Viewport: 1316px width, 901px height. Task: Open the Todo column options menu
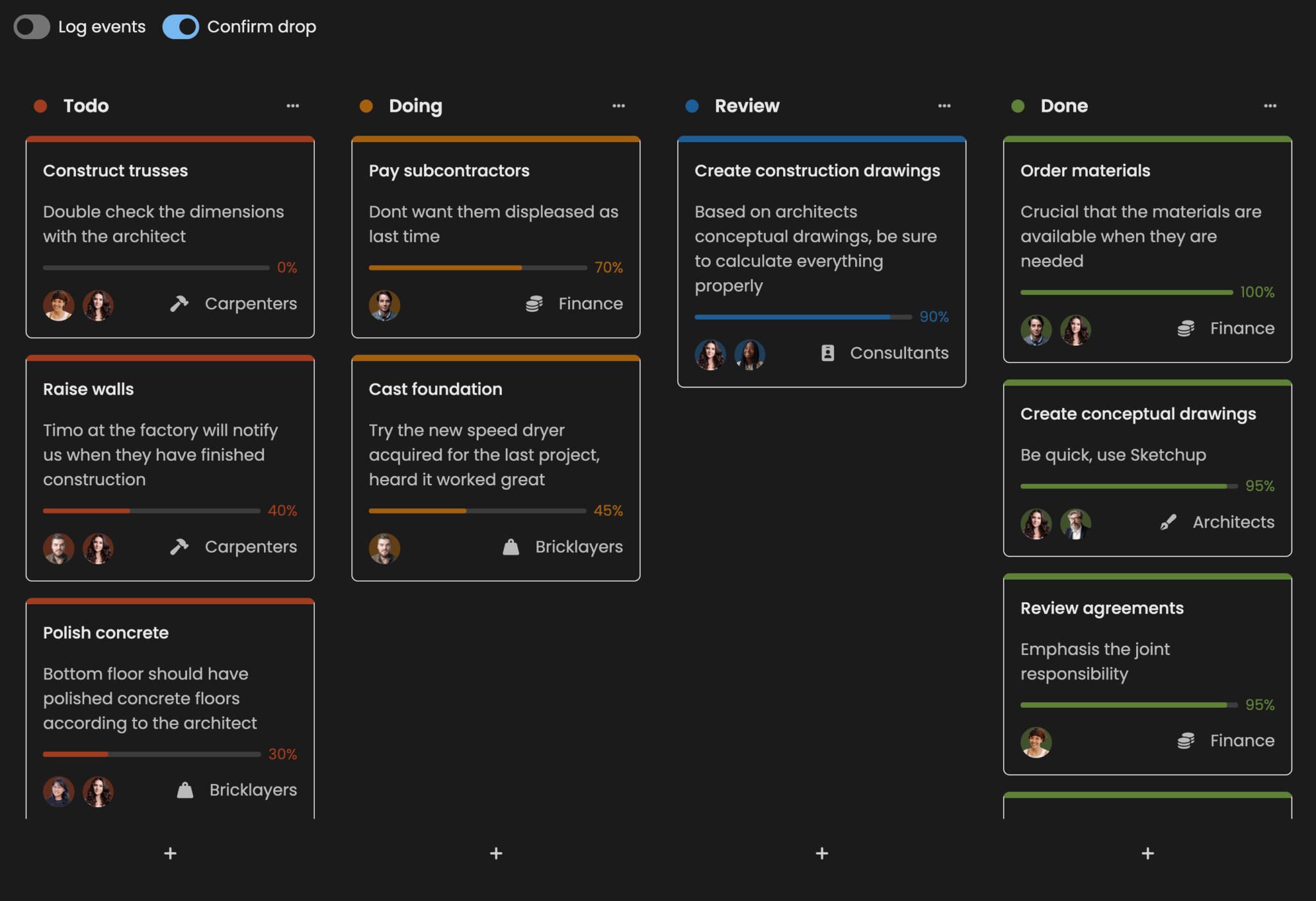[x=293, y=106]
